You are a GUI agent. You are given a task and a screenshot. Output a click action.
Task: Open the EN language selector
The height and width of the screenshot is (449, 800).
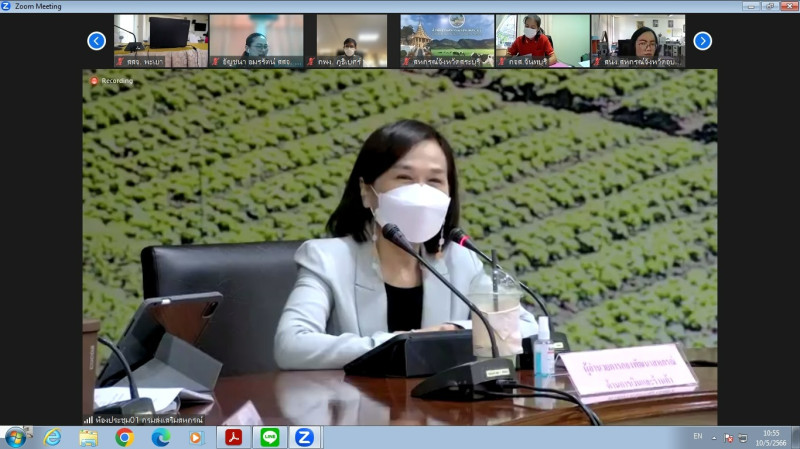[697, 438]
